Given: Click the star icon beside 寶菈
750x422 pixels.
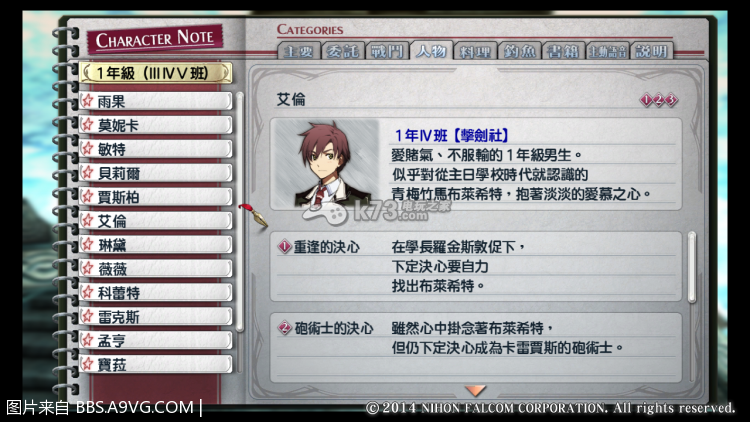Looking at the screenshot, I should [x=88, y=364].
